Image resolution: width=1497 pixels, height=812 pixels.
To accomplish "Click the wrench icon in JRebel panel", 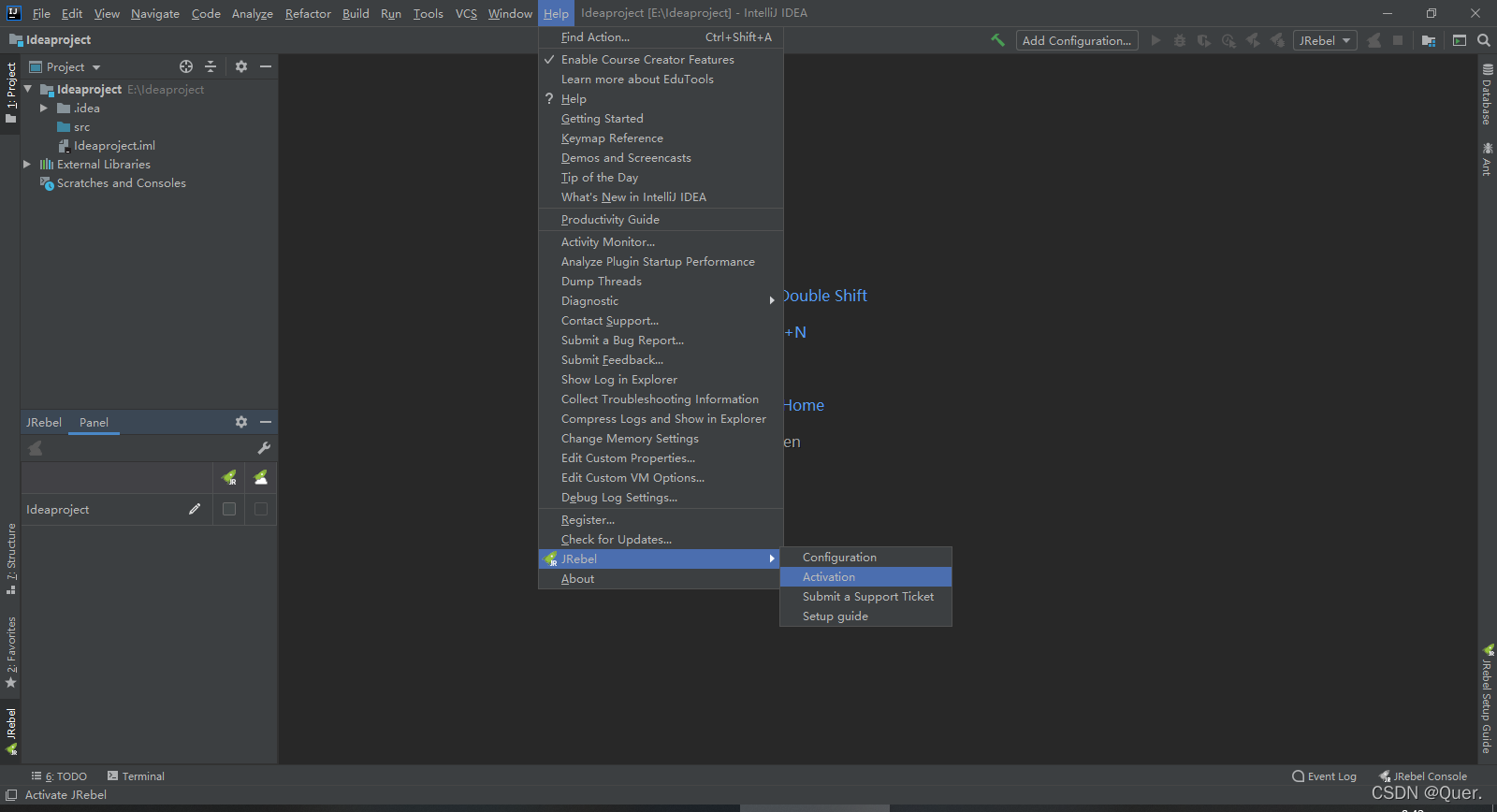I will [x=264, y=448].
